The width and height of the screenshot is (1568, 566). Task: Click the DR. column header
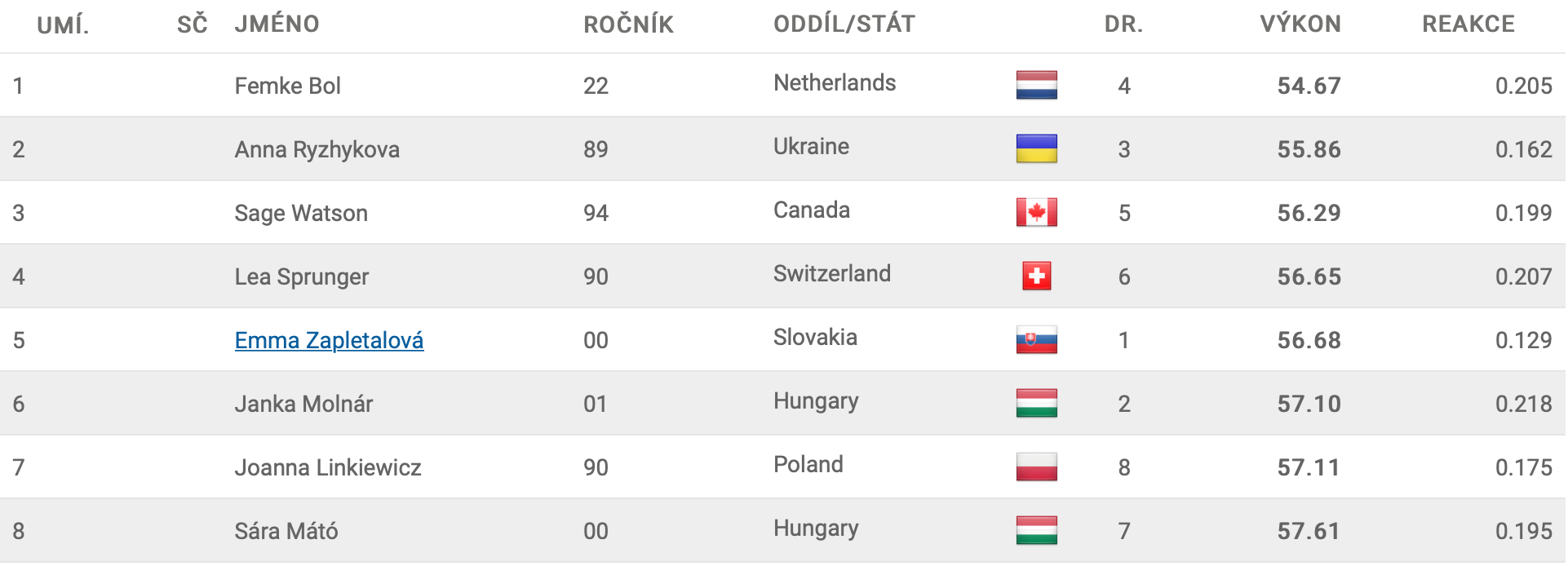1123,24
